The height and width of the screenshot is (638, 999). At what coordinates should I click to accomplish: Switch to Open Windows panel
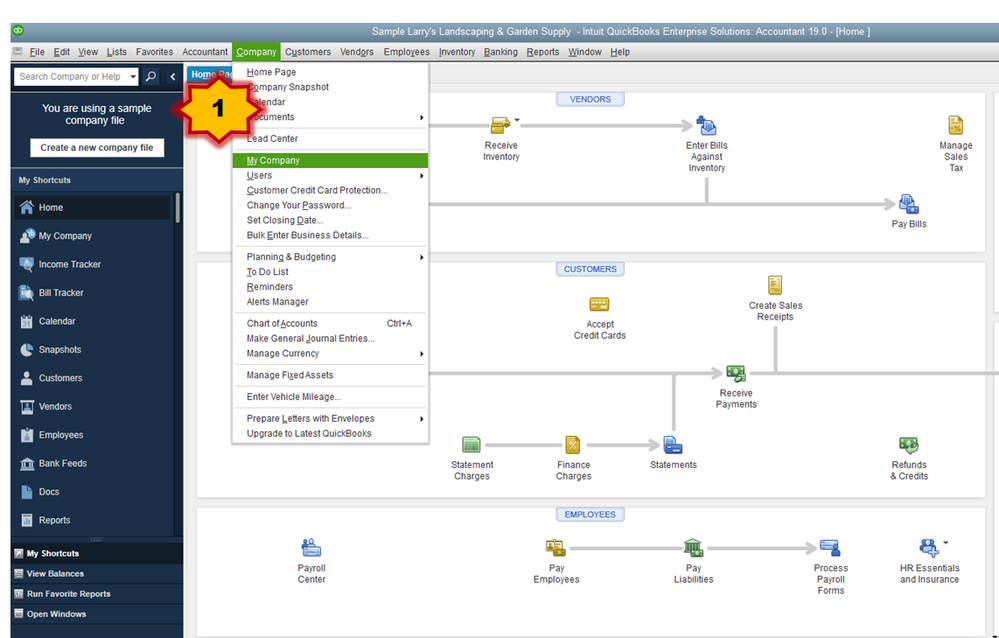pos(97,614)
